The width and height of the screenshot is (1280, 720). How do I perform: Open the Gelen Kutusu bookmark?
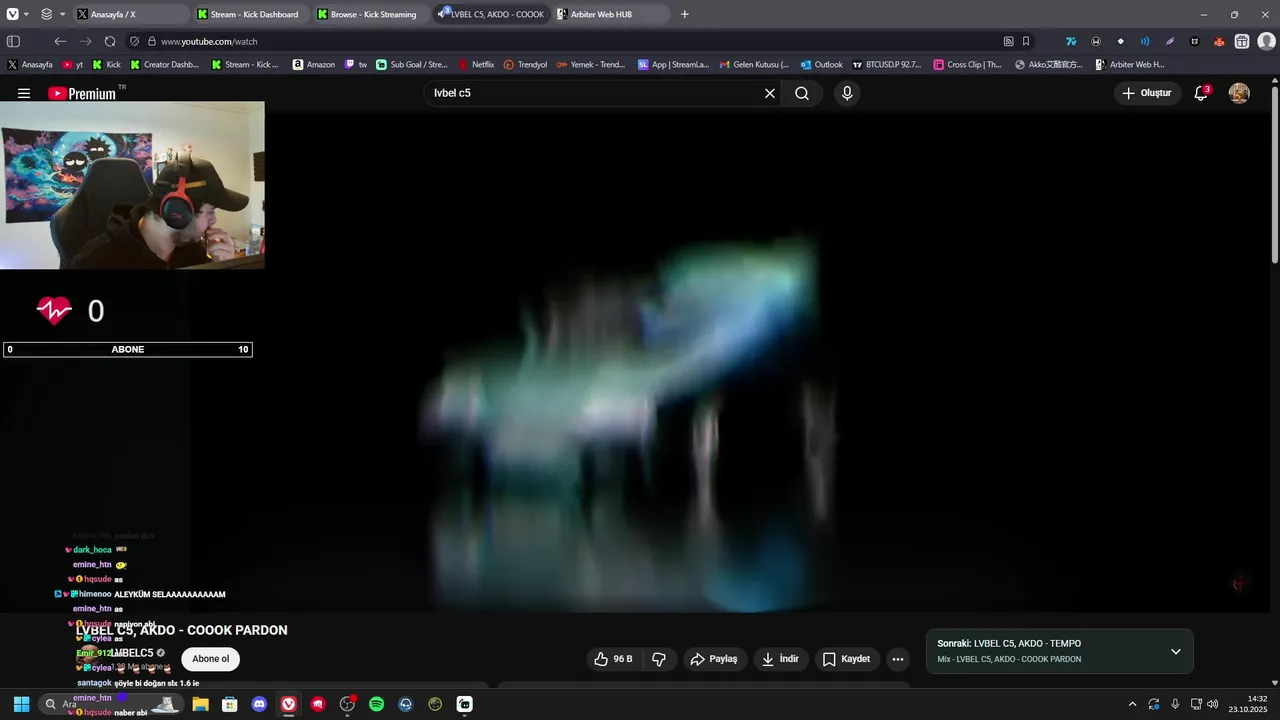754,64
